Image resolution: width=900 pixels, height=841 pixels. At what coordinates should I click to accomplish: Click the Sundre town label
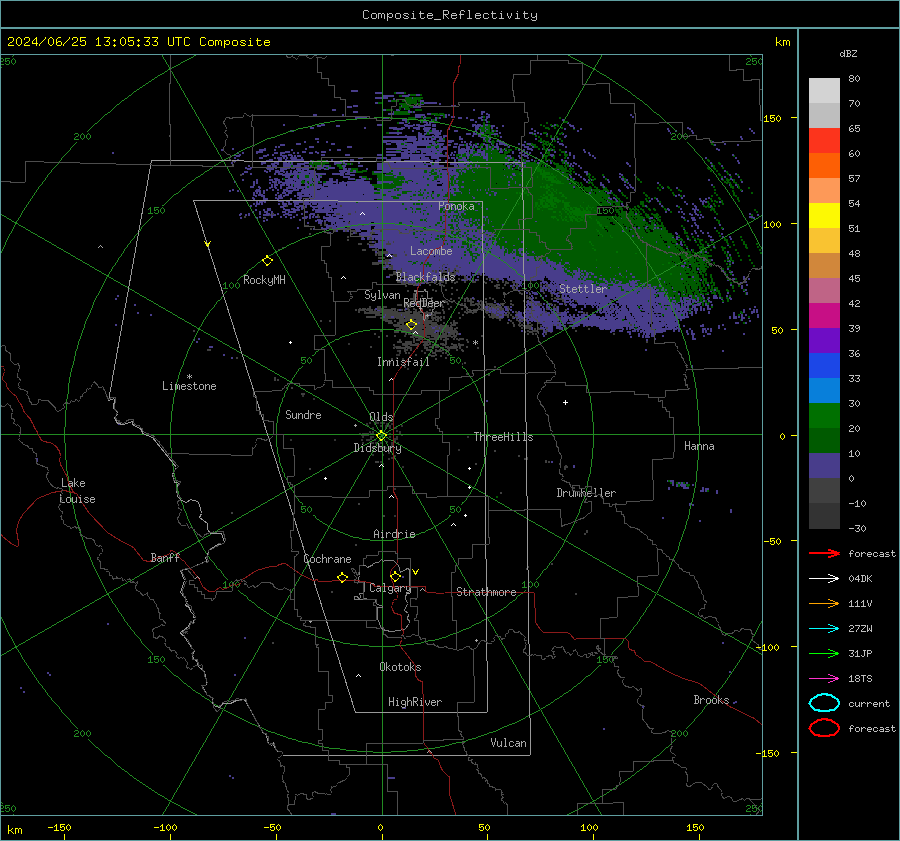point(303,415)
